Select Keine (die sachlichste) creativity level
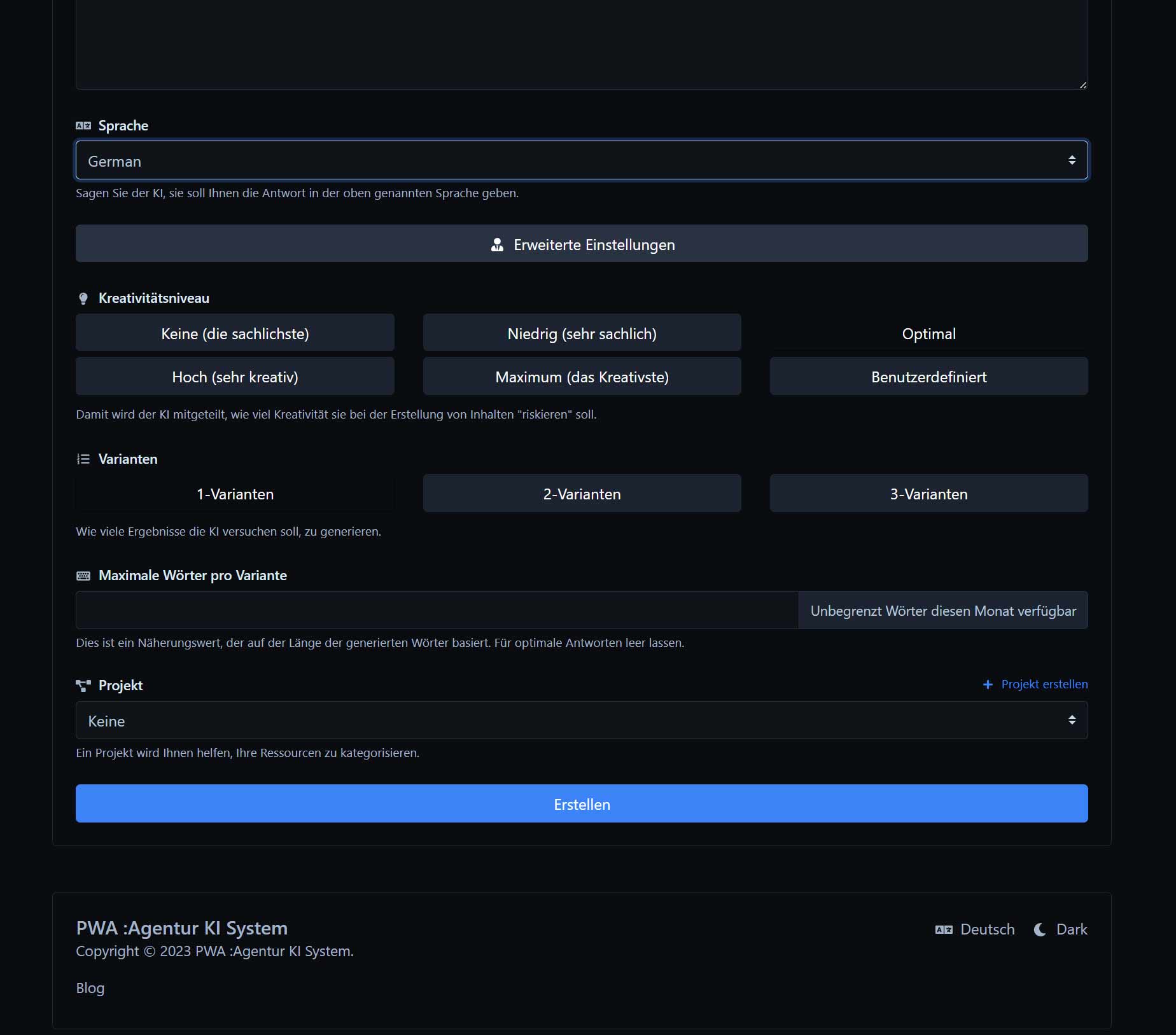 tap(235, 333)
